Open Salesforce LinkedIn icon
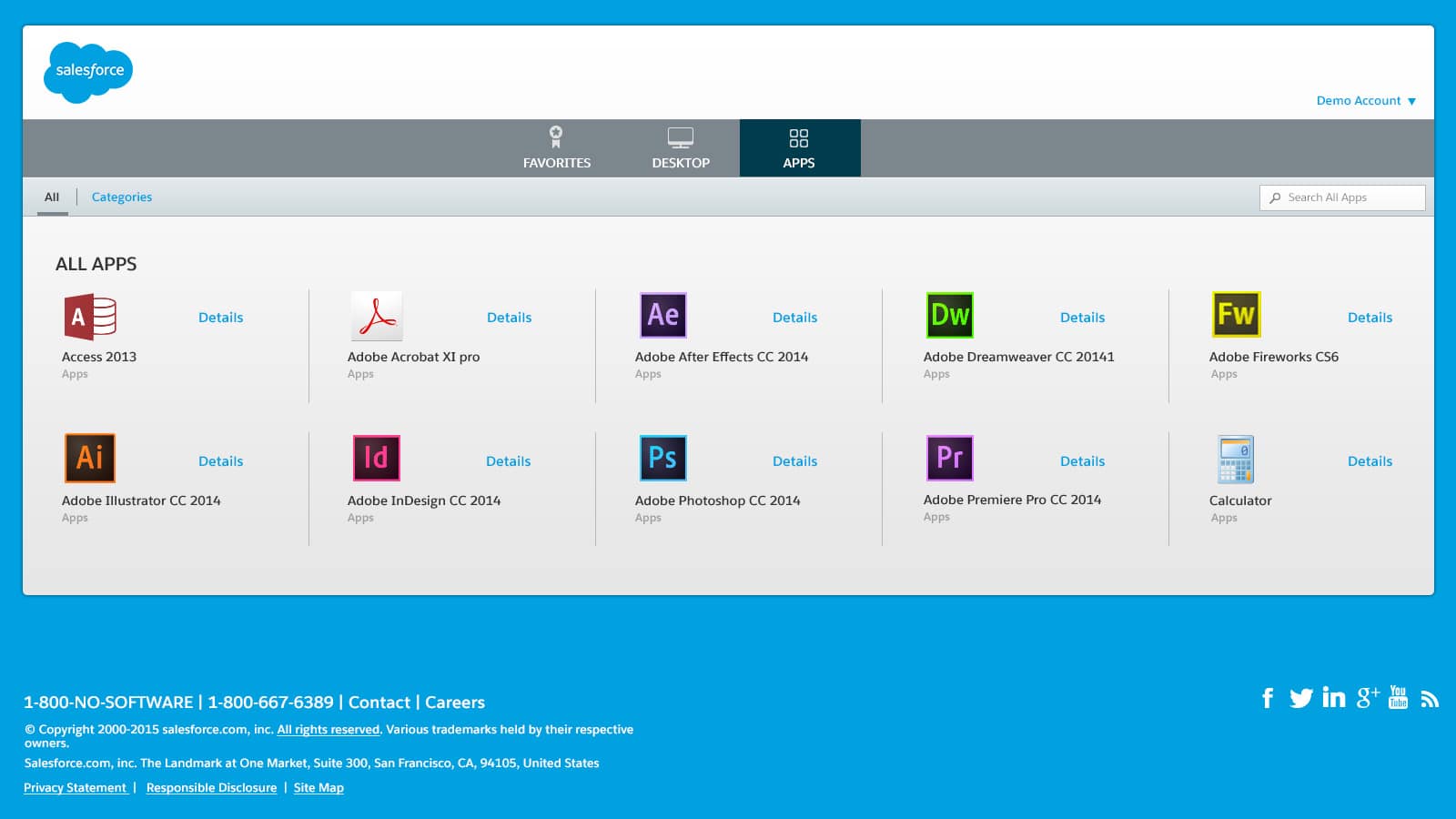The image size is (1456, 819). pyautogui.click(x=1334, y=697)
